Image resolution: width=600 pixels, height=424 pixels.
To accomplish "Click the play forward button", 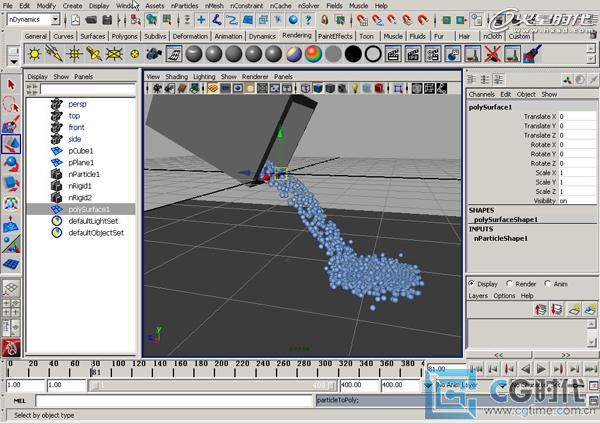I will [541, 369].
